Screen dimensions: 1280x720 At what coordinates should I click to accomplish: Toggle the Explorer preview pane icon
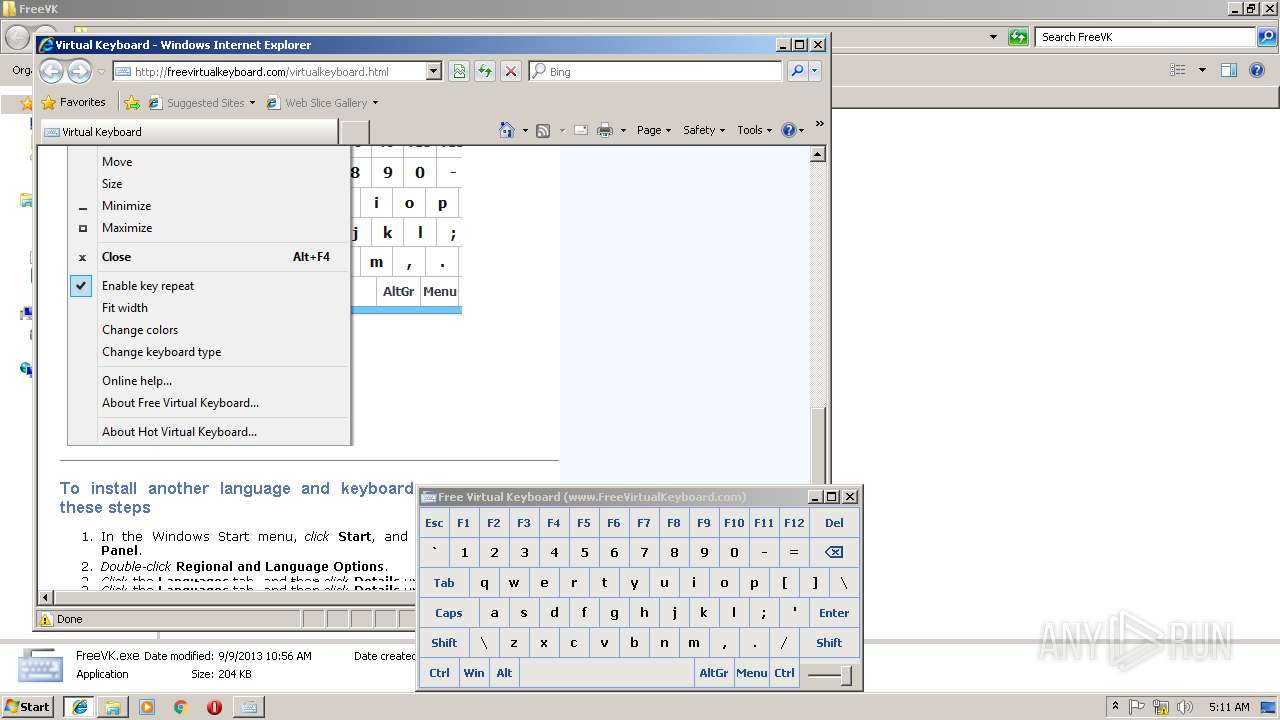click(1229, 70)
